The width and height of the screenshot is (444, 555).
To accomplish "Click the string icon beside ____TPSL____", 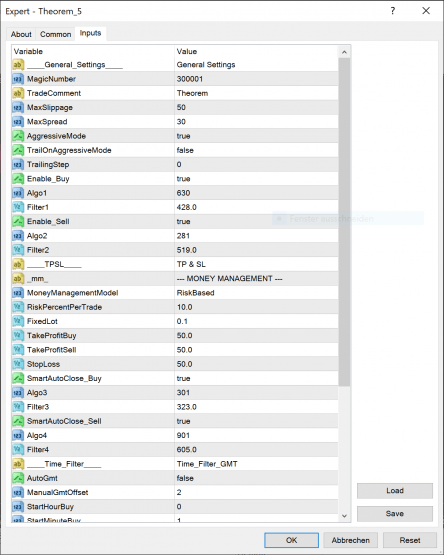I will 18,264.
